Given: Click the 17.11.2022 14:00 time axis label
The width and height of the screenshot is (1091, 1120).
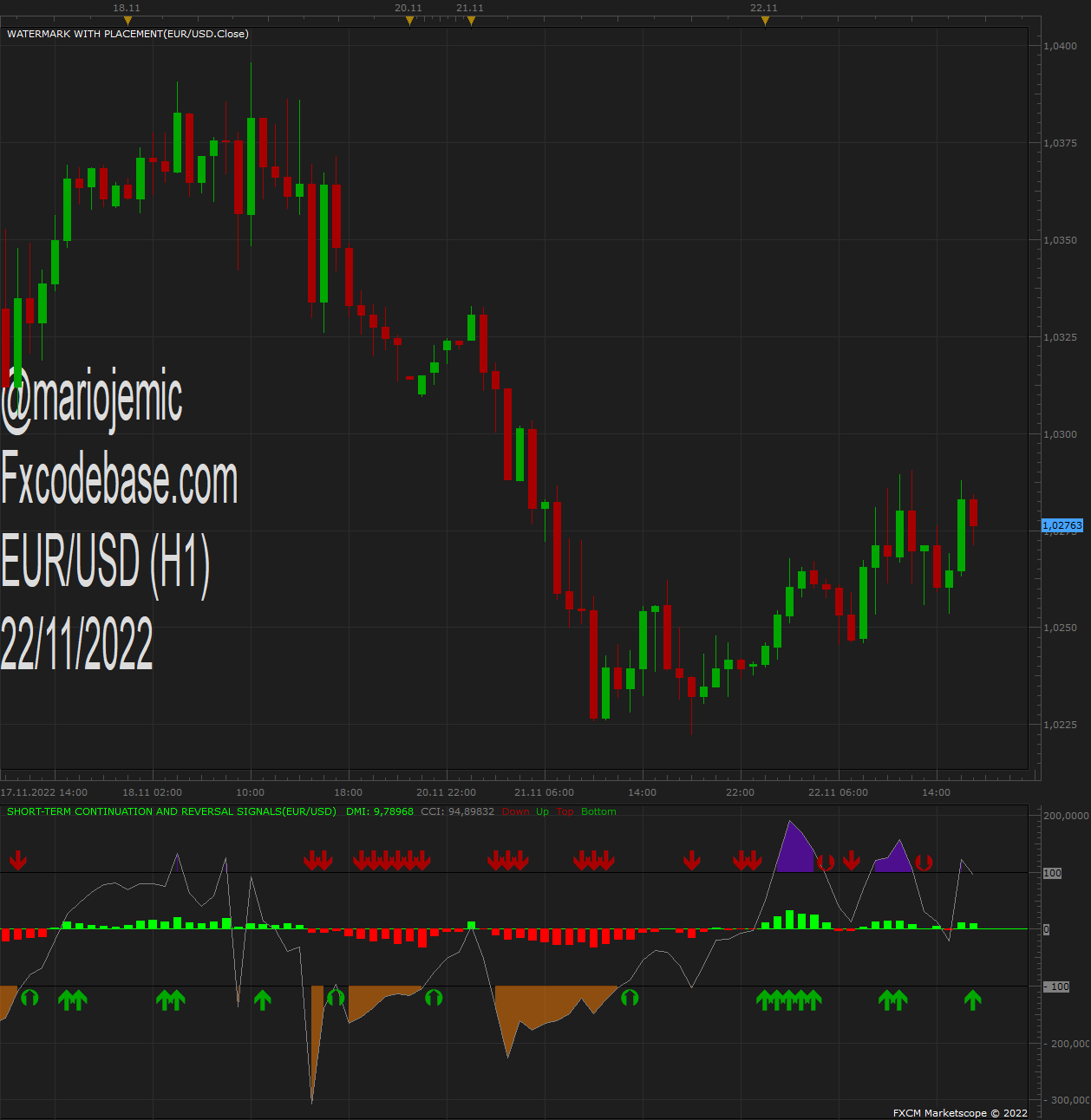Looking at the screenshot, I should pyautogui.click(x=44, y=792).
